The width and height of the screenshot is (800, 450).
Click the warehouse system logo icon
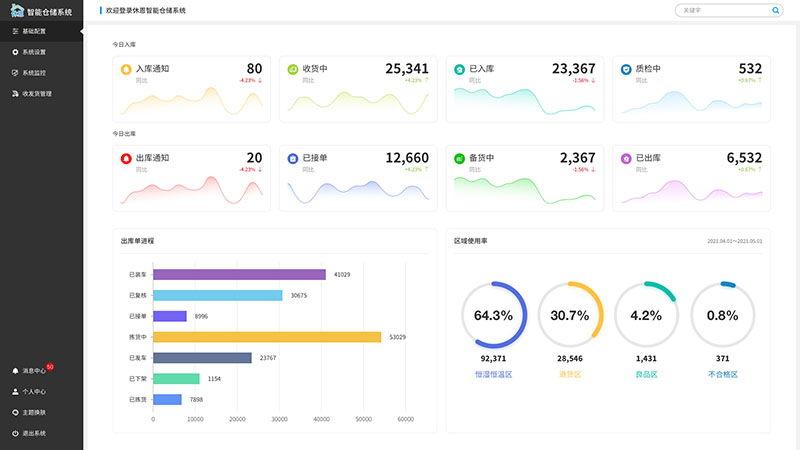[17, 10]
